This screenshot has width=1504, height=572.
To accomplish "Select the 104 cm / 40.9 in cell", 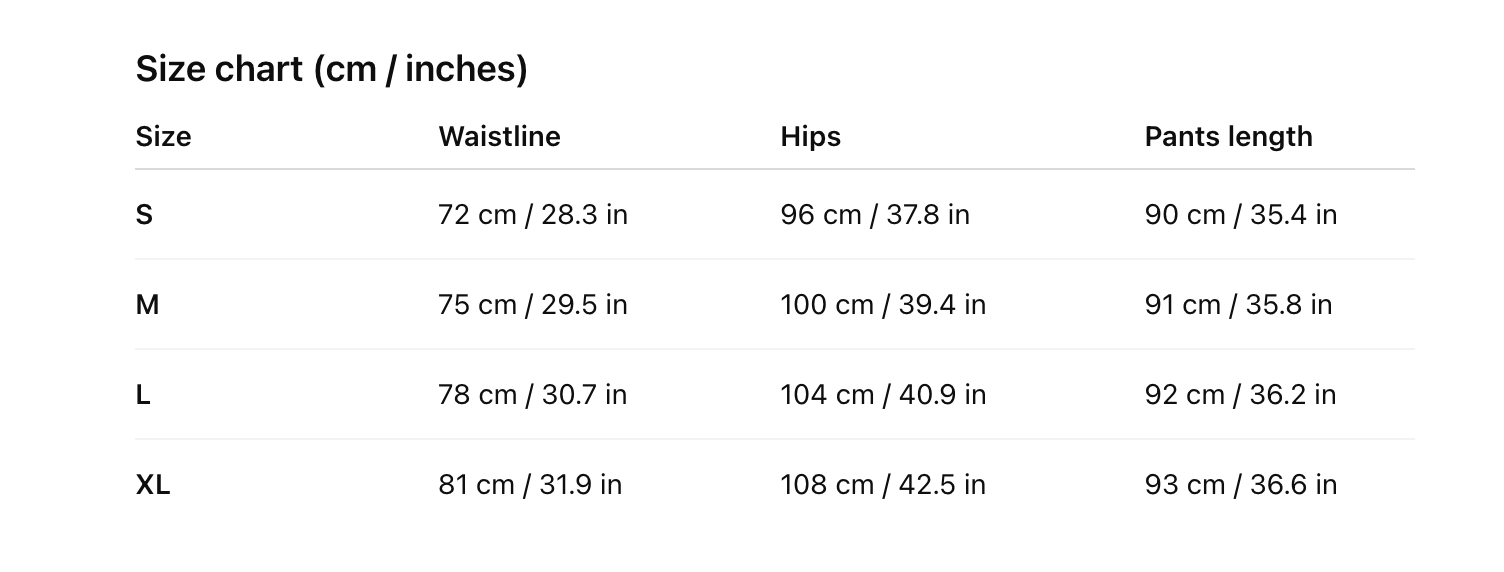I will (883, 395).
